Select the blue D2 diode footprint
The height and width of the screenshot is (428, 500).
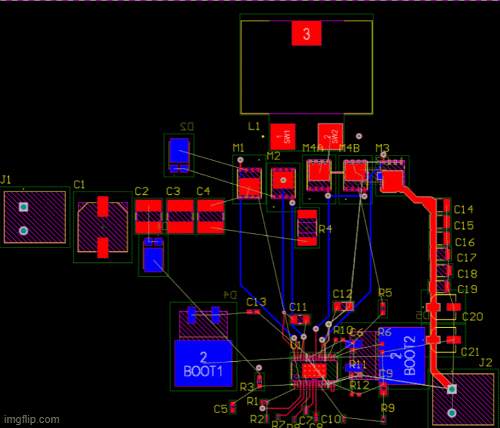(x=179, y=155)
